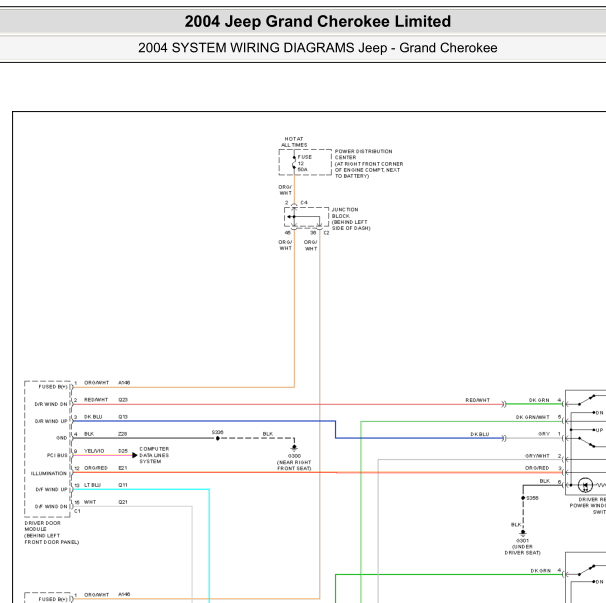606x603 pixels.
Task: Click the illumination diode symbol in the switch
Action: coord(585,485)
